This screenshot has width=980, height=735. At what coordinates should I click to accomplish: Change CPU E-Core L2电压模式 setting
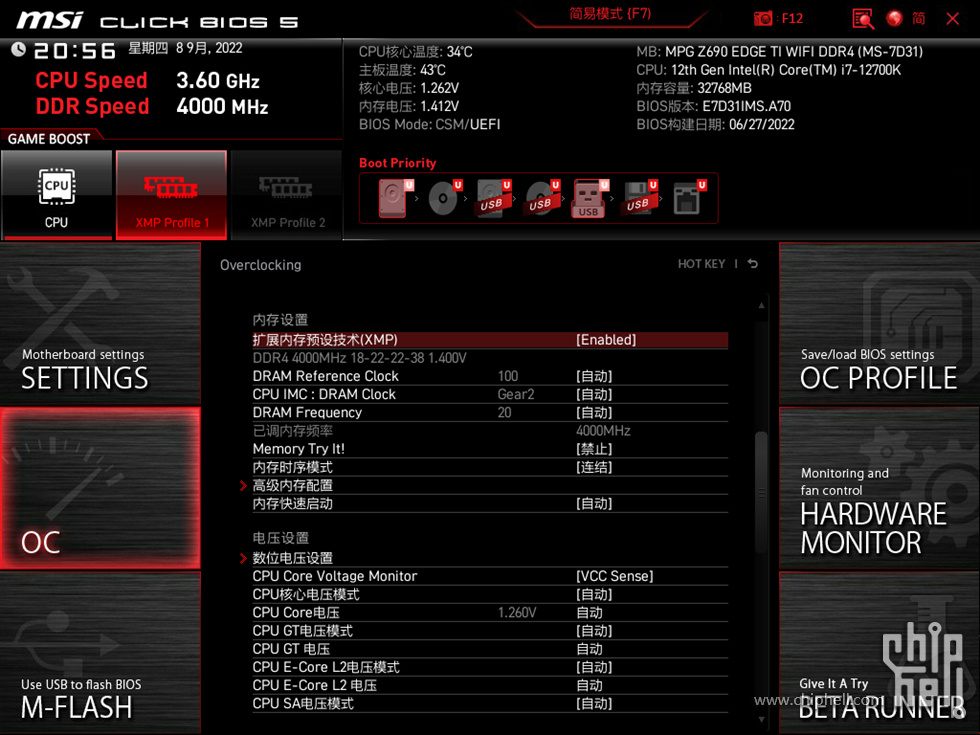pos(490,667)
